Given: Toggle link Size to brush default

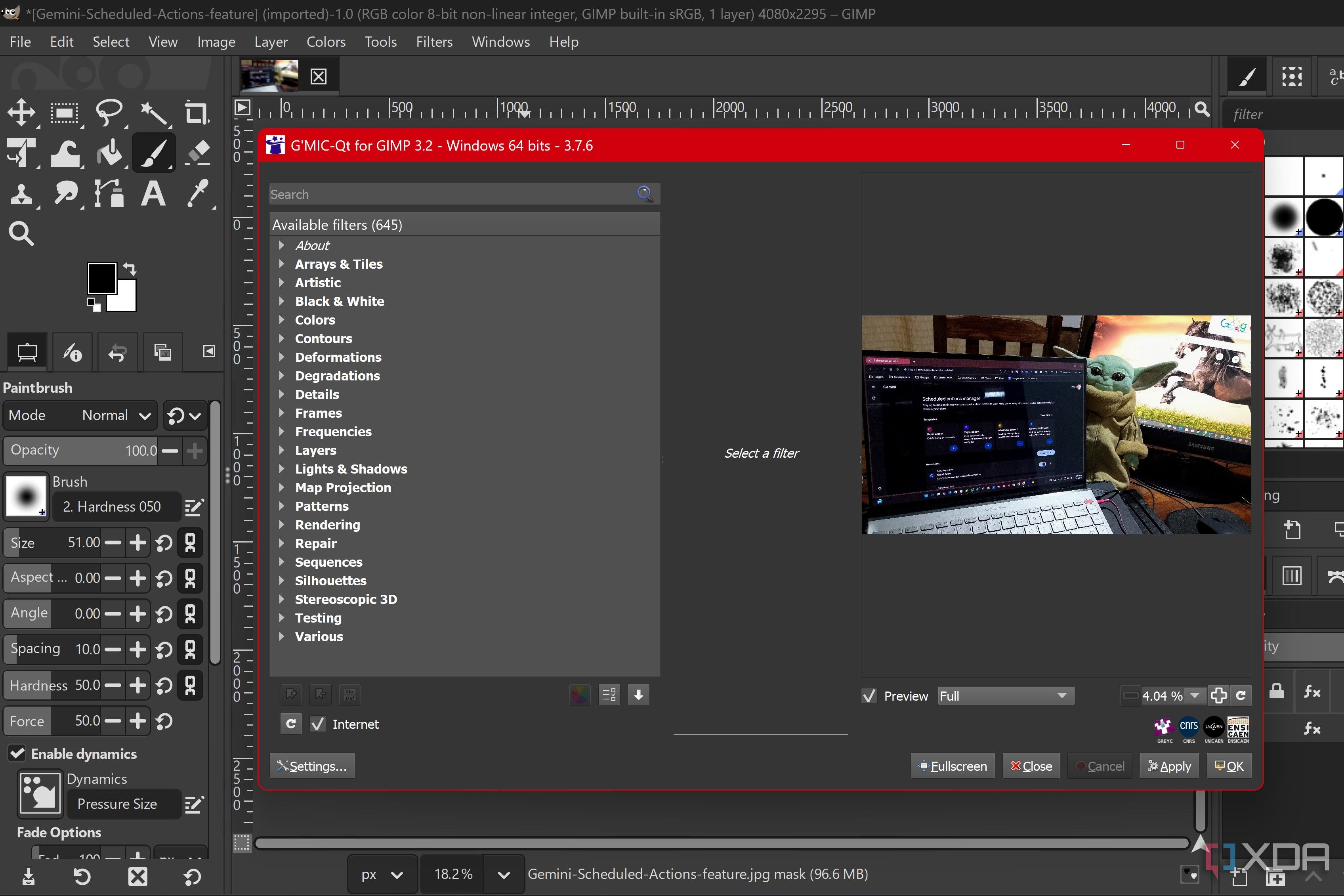Looking at the screenshot, I should click(190, 542).
